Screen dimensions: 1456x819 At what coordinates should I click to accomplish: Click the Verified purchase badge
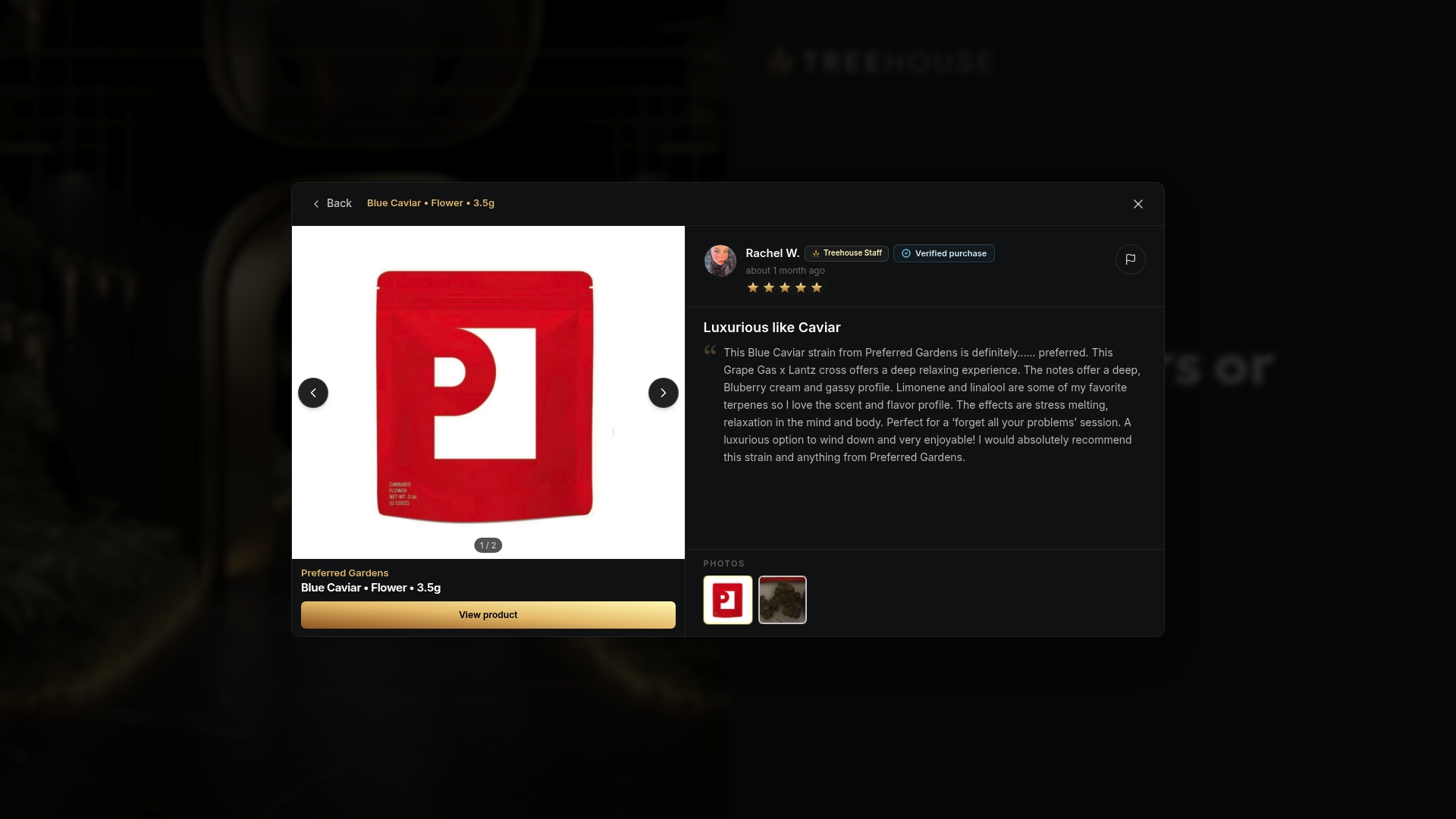944,253
